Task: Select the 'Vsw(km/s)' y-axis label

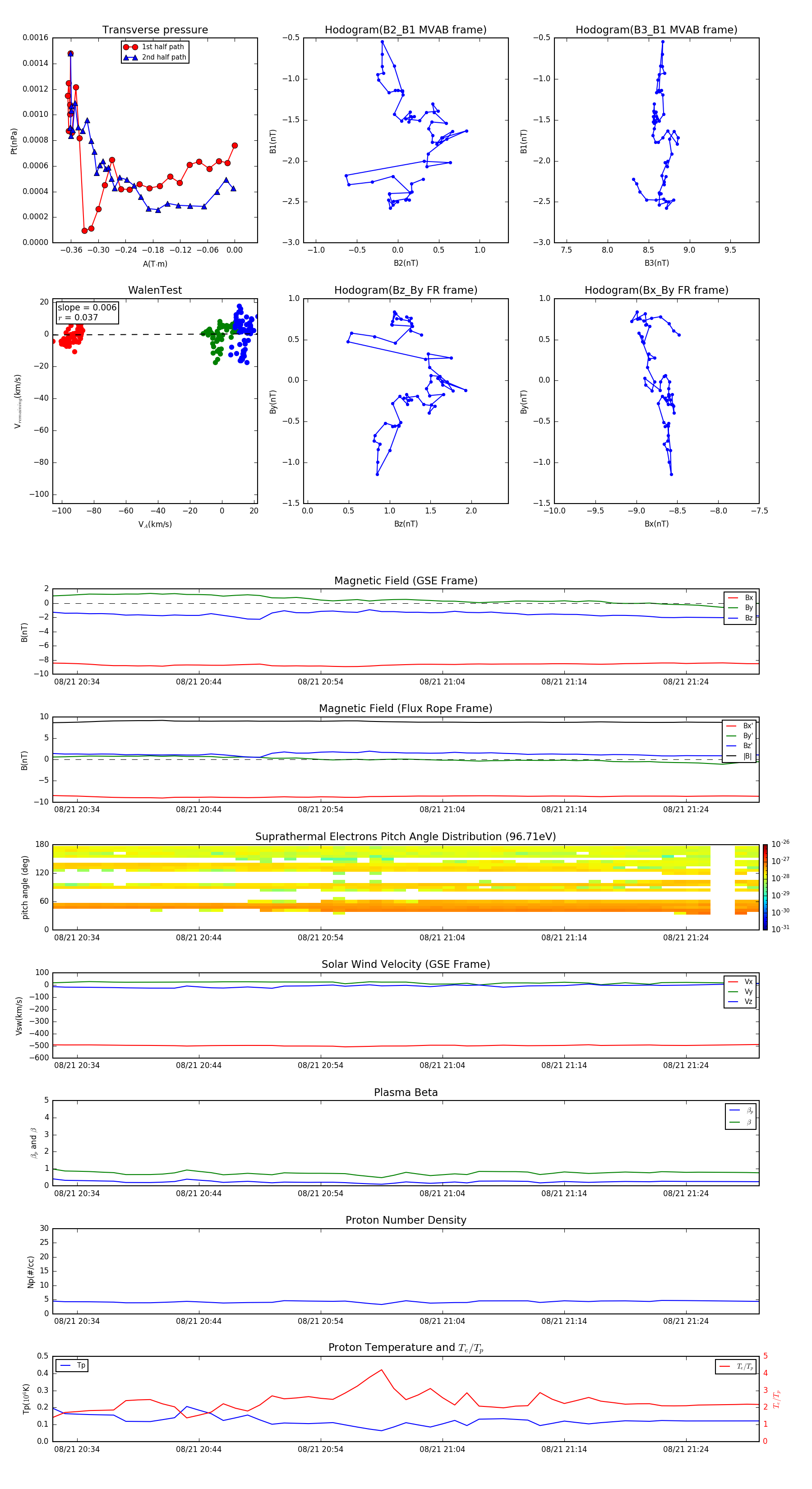Action: click(x=18, y=1015)
